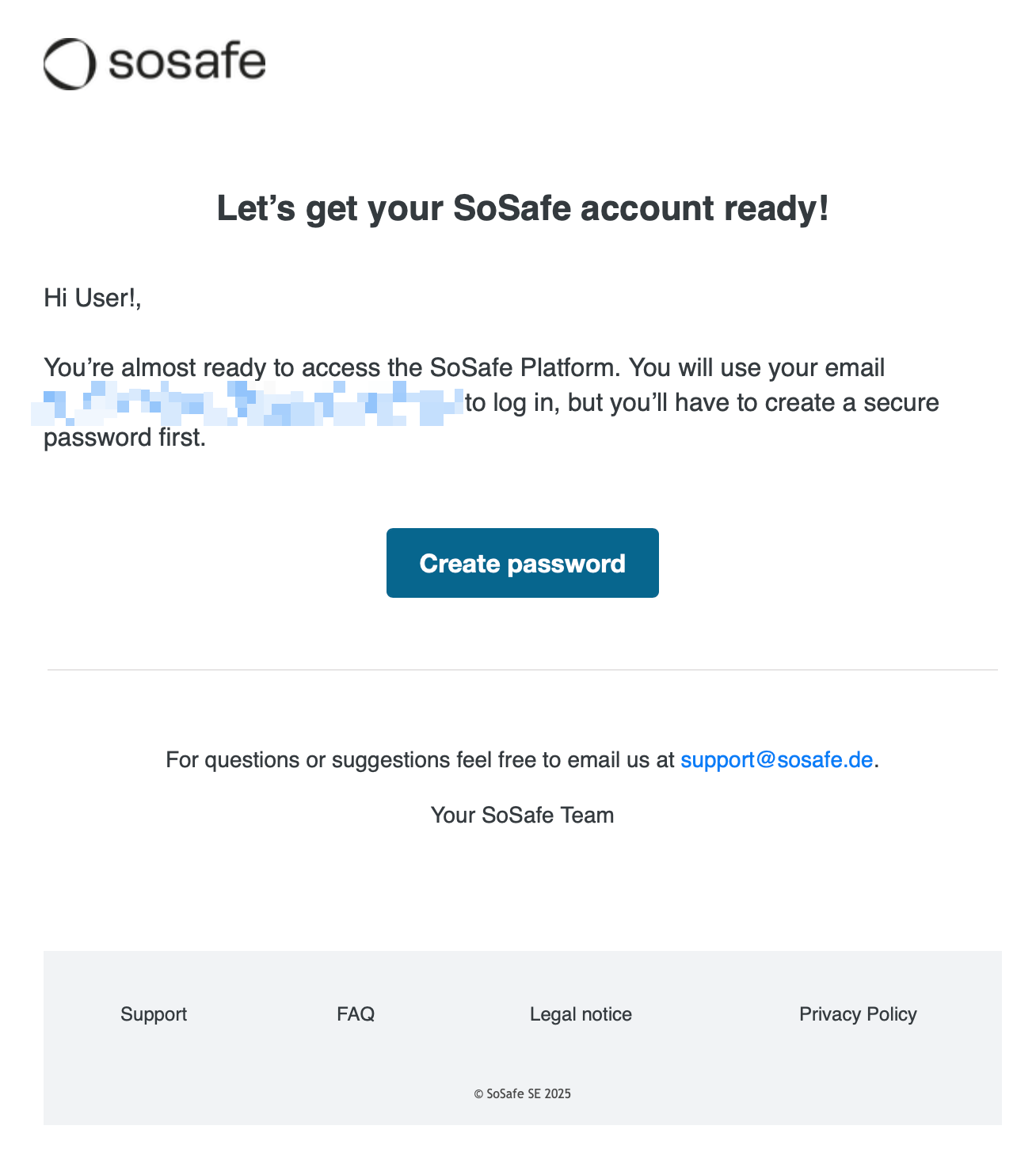Open the Legal notice link
The width and height of the screenshot is (1036, 1156).
[581, 1014]
